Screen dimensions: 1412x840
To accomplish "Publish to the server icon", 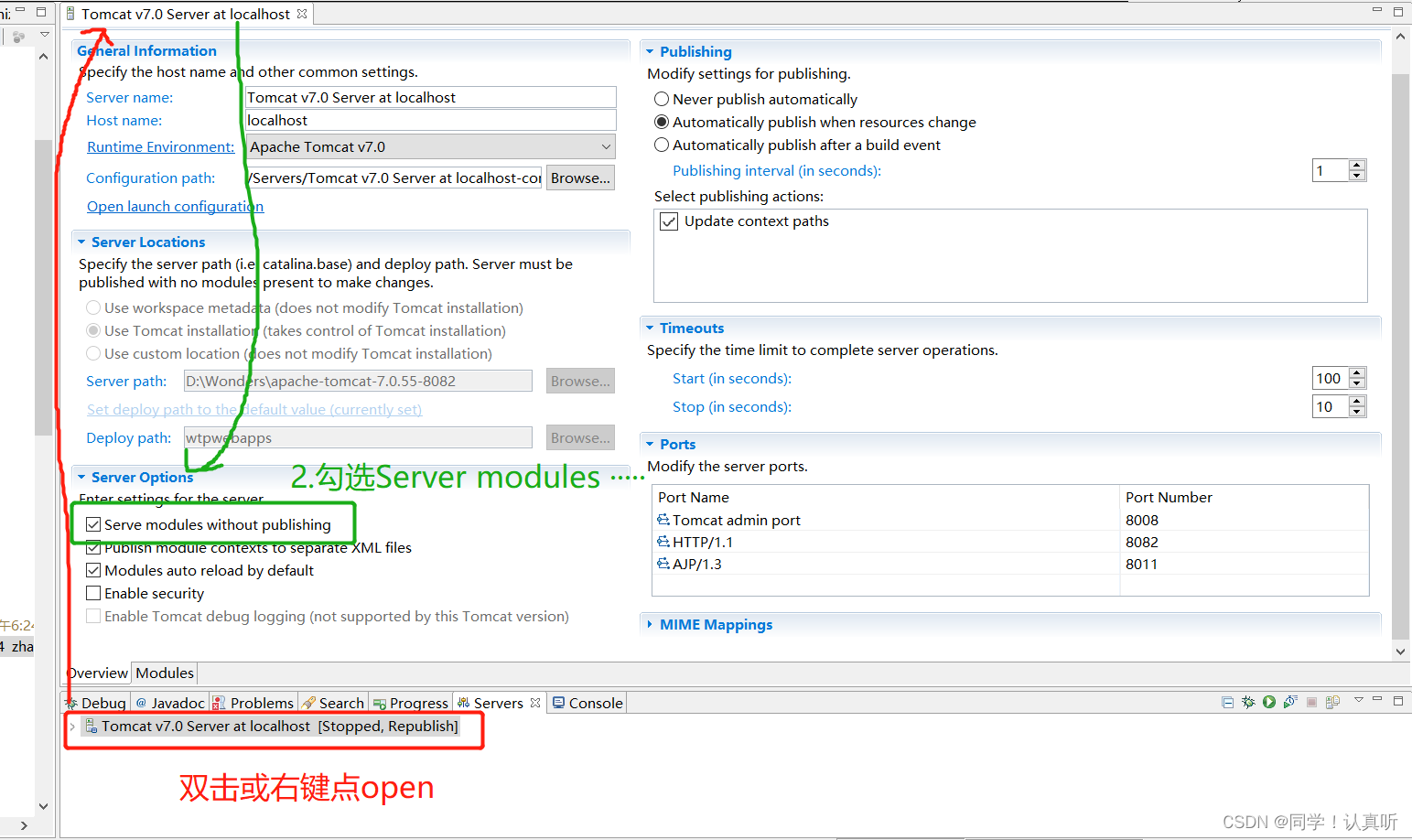I will tap(1332, 703).
